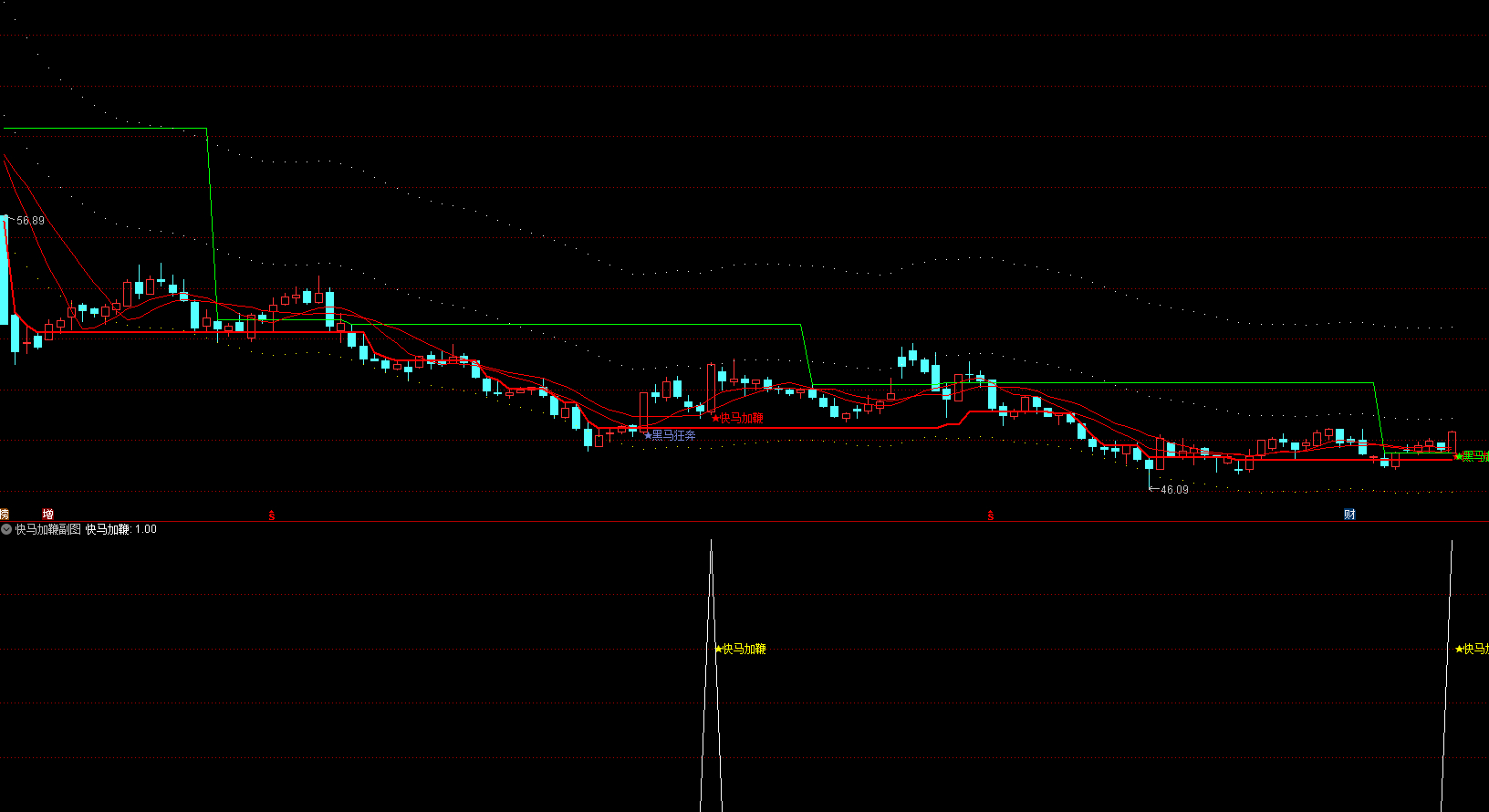Click the right red S signal marker
1489x812 pixels.
tap(991, 515)
